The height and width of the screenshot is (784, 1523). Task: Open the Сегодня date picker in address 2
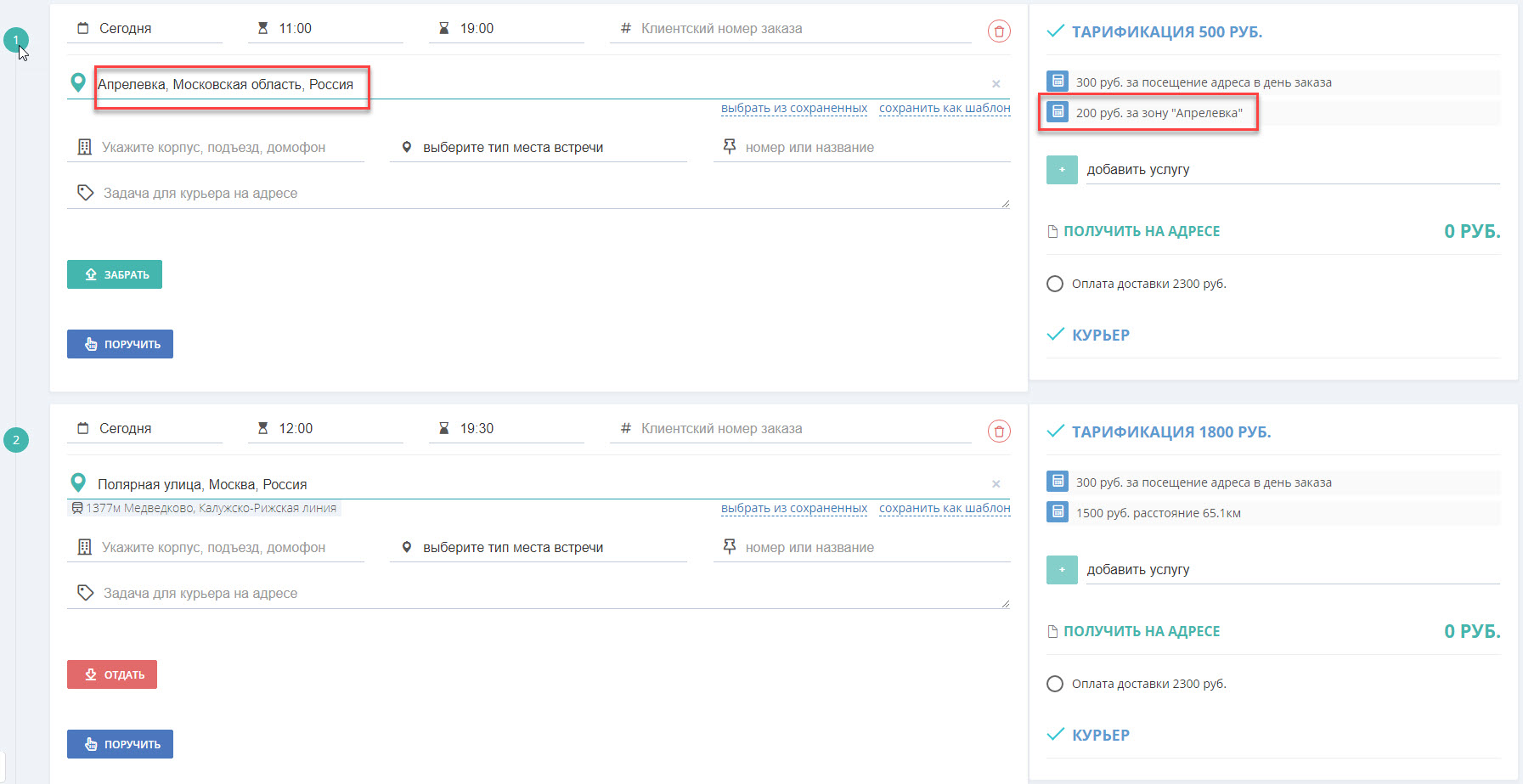click(144, 429)
